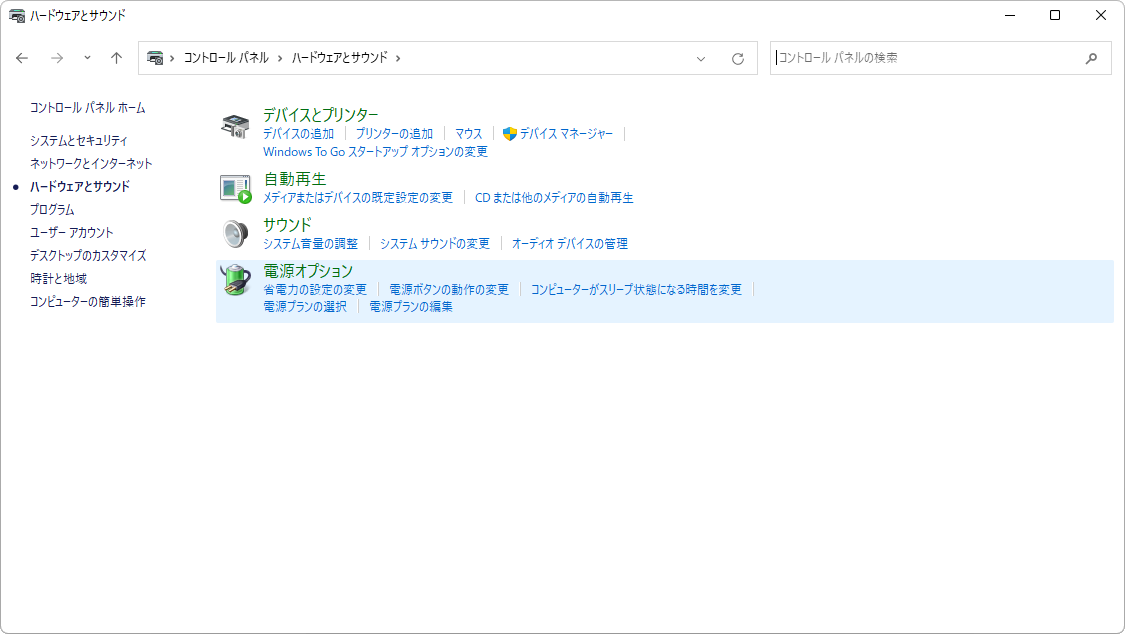Go back with the back arrow
This screenshot has width=1125, height=634.
click(x=22, y=58)
